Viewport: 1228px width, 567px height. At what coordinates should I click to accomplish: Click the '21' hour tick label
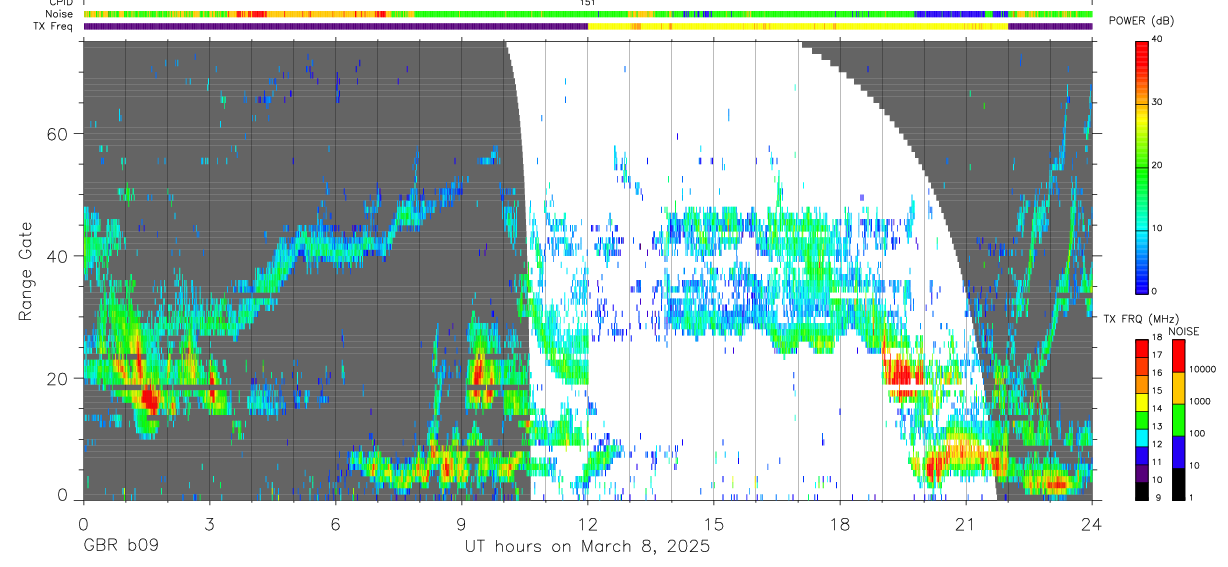pos(965,523)
